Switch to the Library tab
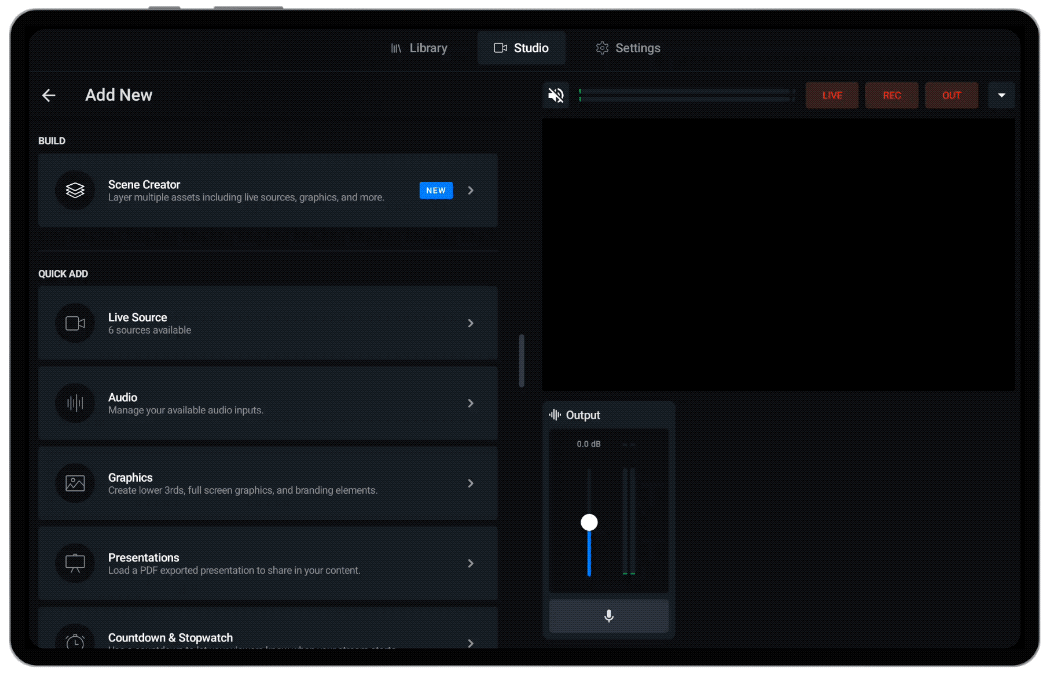This screenshot has height=675, width=1050. (420, 47)
